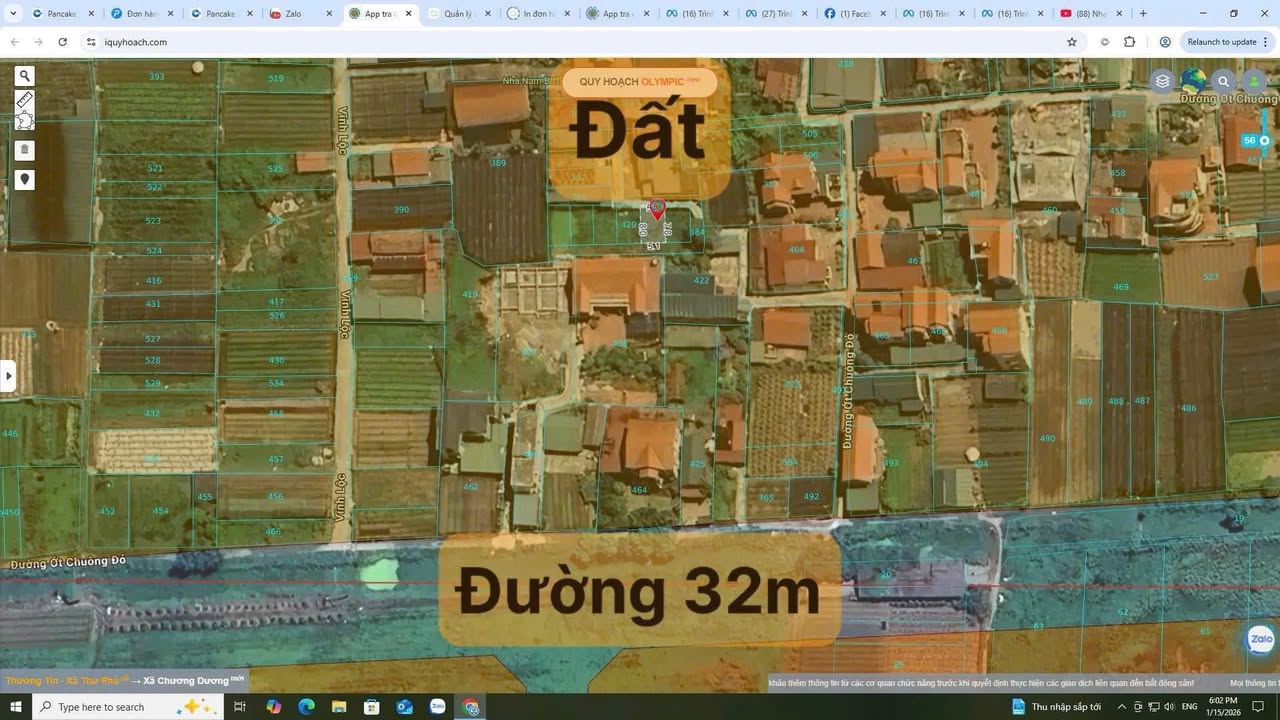Click the Xã Chương Dương breadcrumb link
Viewport: 1280px width, 720px height.
(186, 681)
